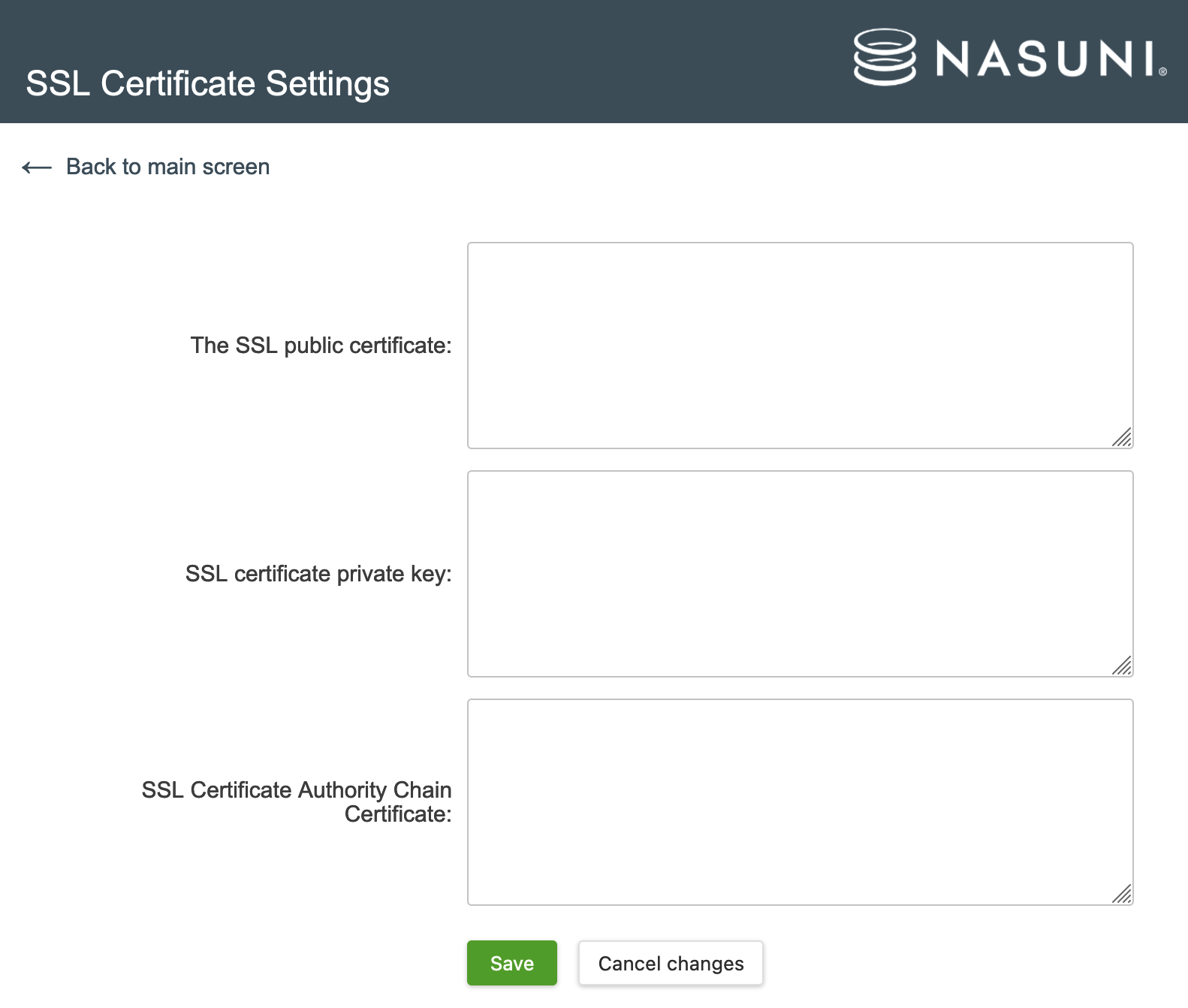Click the "Certificate:" second line of chain label
The width and height of the screenshot is (1188, 1008).
click(x=398, y=814)
